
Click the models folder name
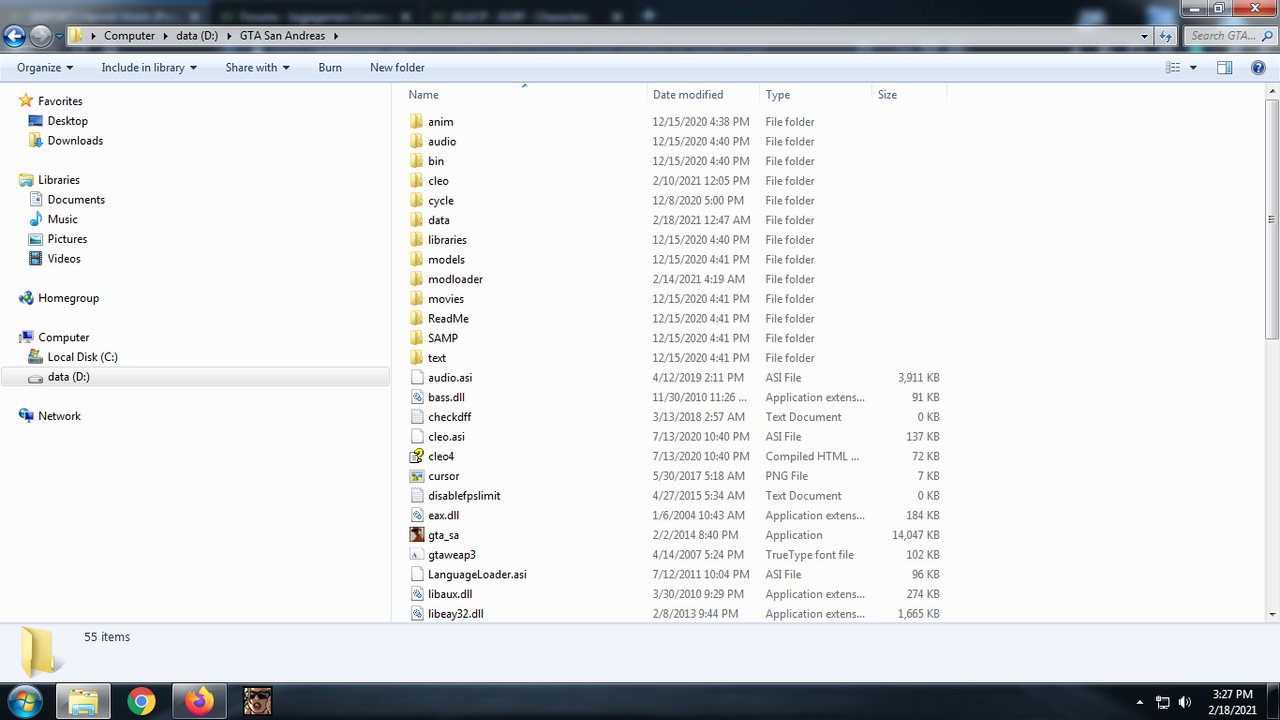[446, 260]
